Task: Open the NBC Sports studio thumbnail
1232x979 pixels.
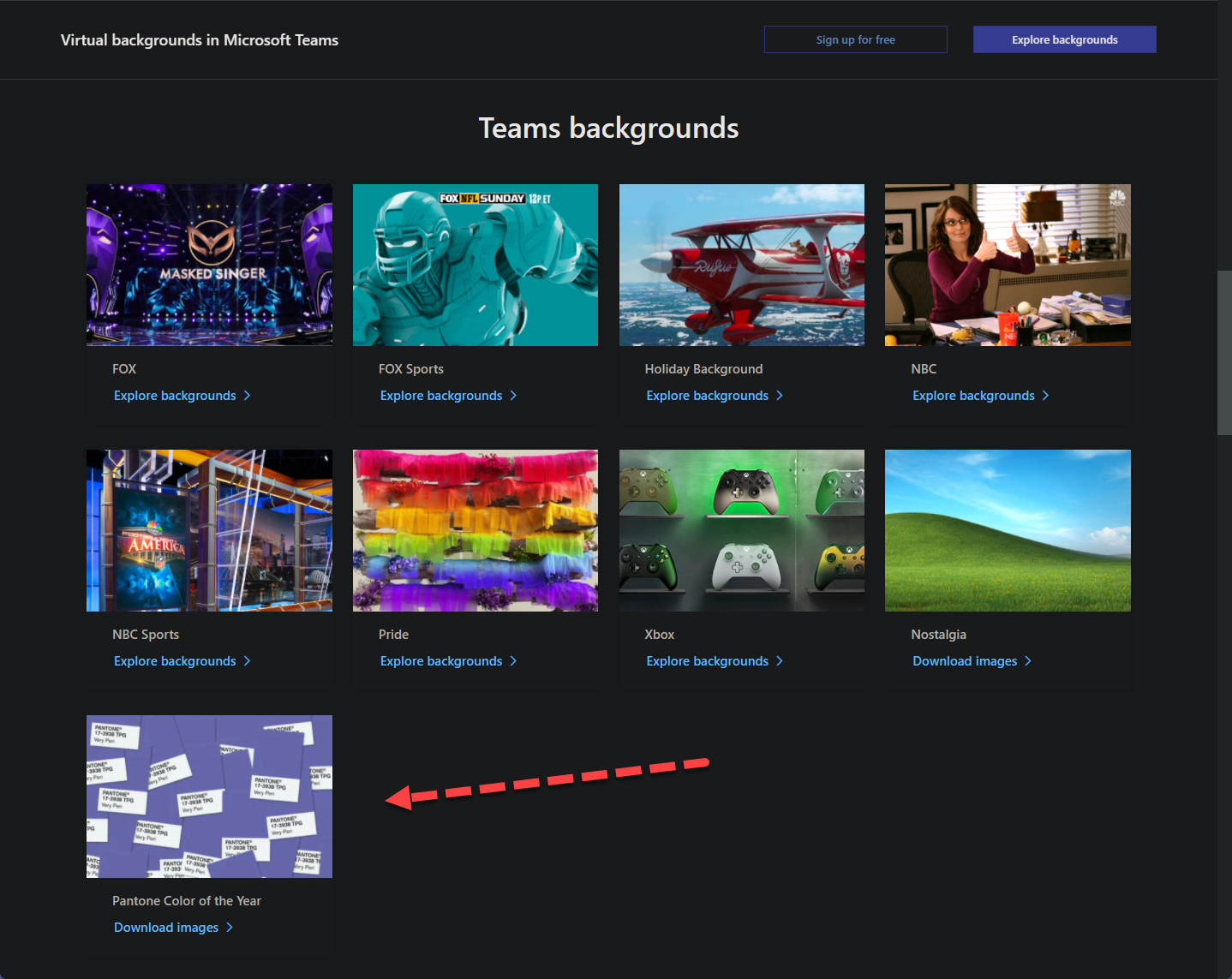Action: (209, 530)
